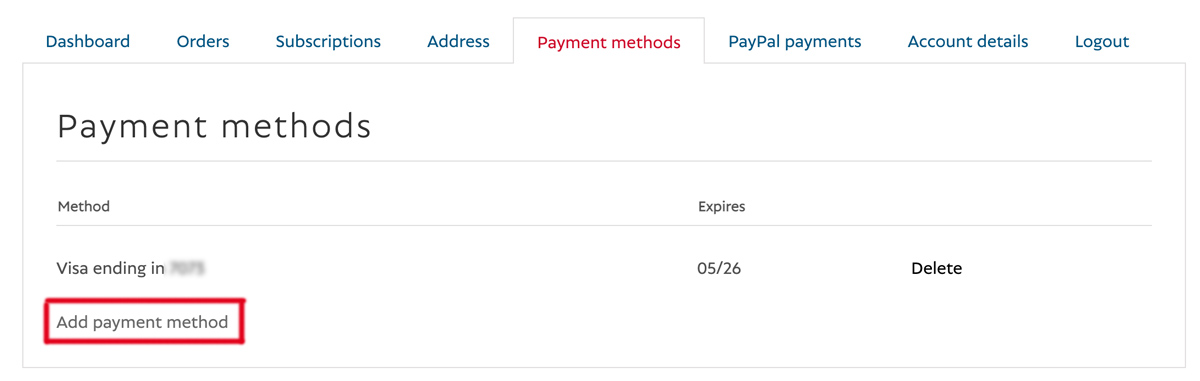
Task: Open the Dashboard tab
Action: [x=88, y=41]
